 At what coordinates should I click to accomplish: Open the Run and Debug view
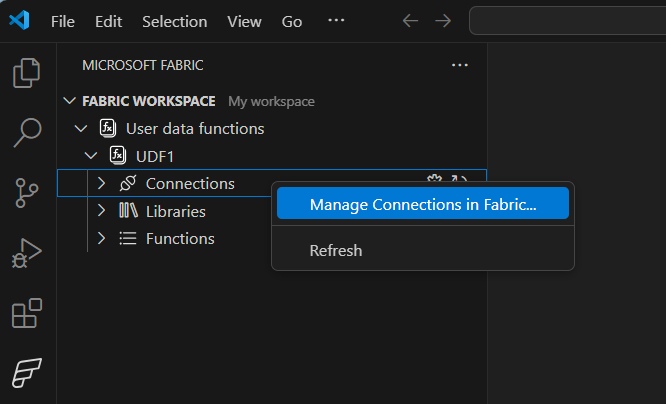[x=27, y=251]
